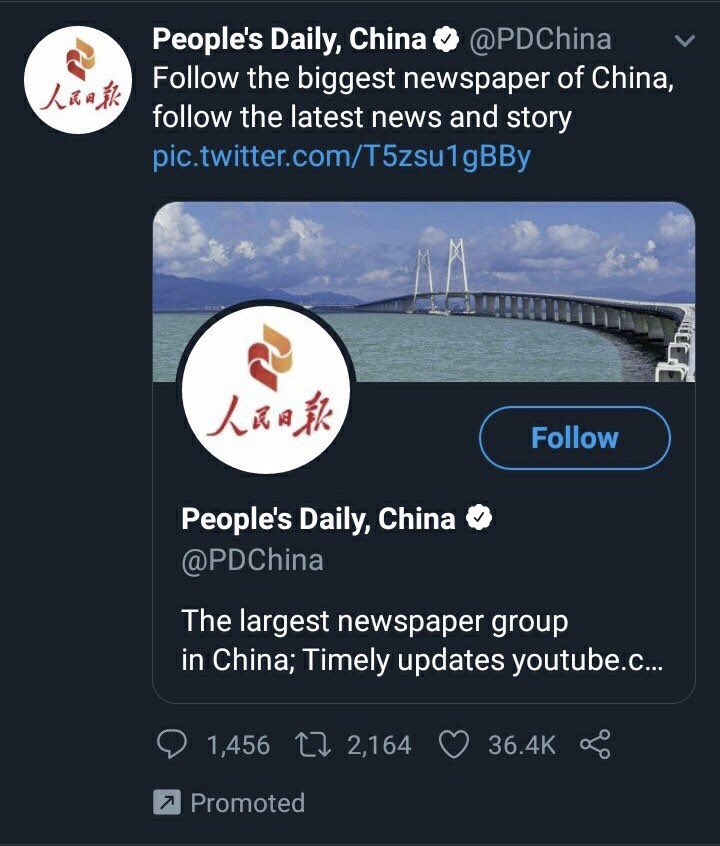Open the truncated youtube.c... link
The height and width of the screenshot is (846, 720).
587,660
